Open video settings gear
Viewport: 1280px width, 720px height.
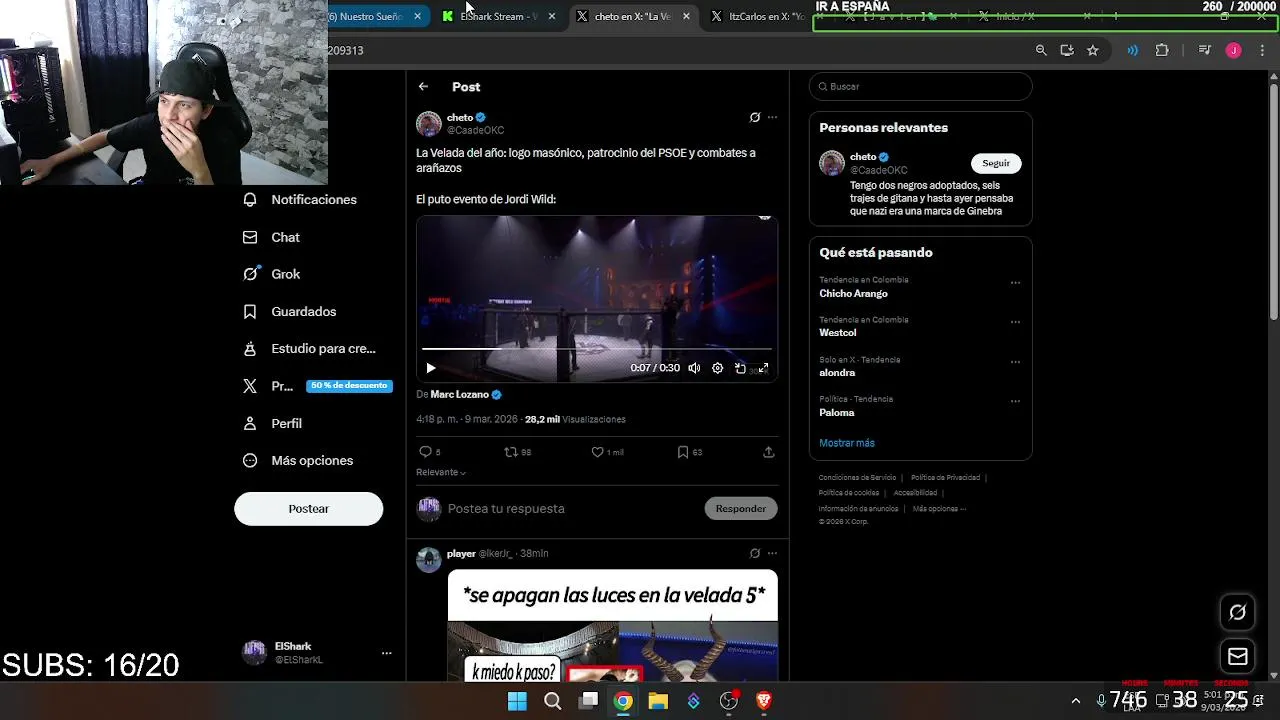click(x=717, y=368)
